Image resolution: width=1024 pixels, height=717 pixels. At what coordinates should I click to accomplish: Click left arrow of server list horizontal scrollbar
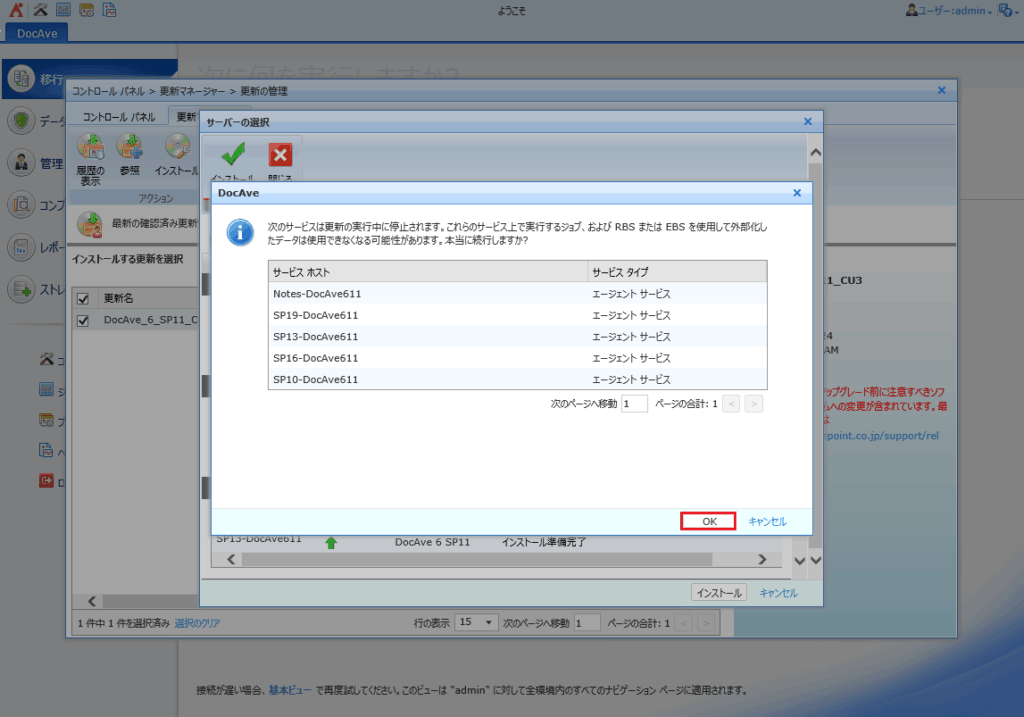pyautogui.click(x=231, y=560)
